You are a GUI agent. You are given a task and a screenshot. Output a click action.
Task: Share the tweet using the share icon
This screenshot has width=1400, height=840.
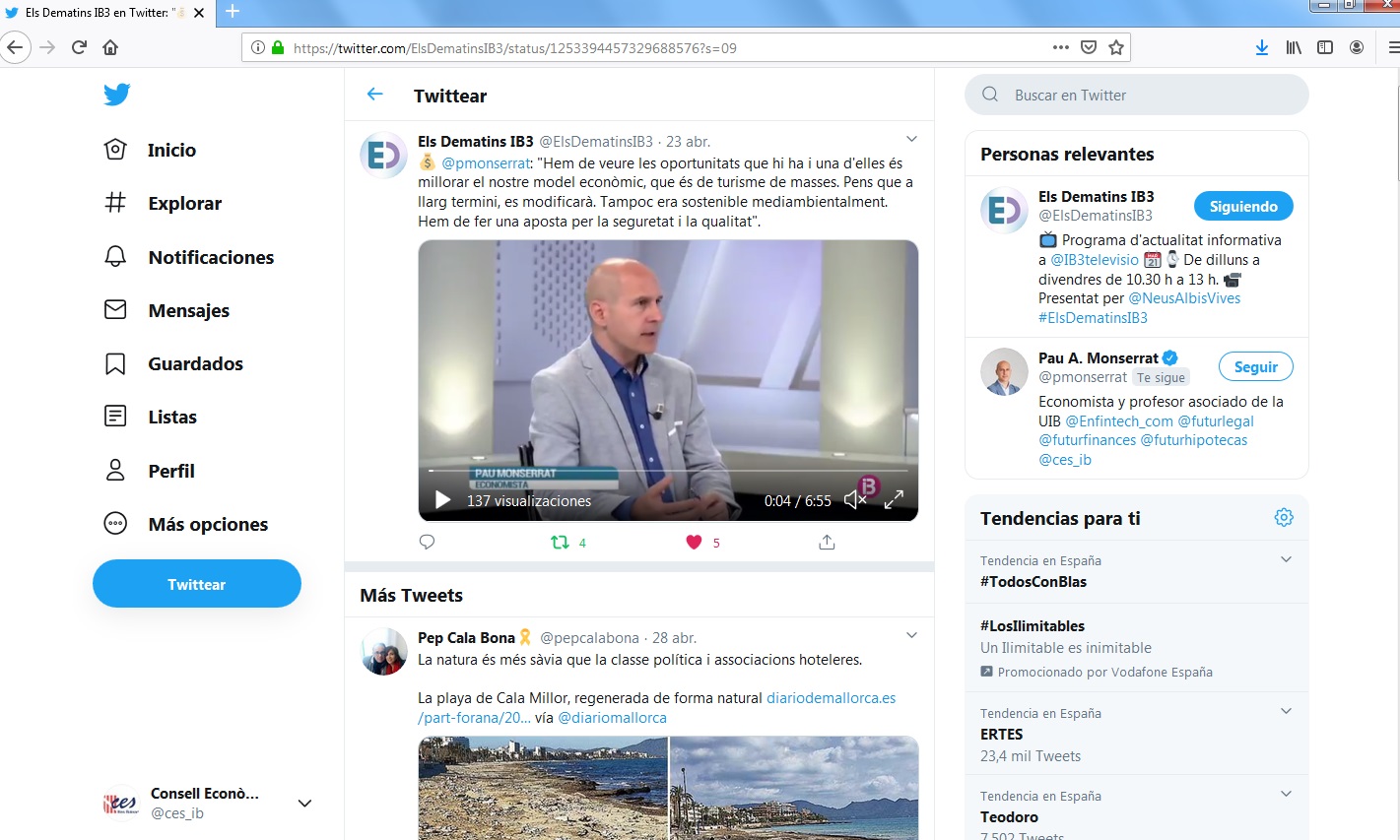click(827, 542)
